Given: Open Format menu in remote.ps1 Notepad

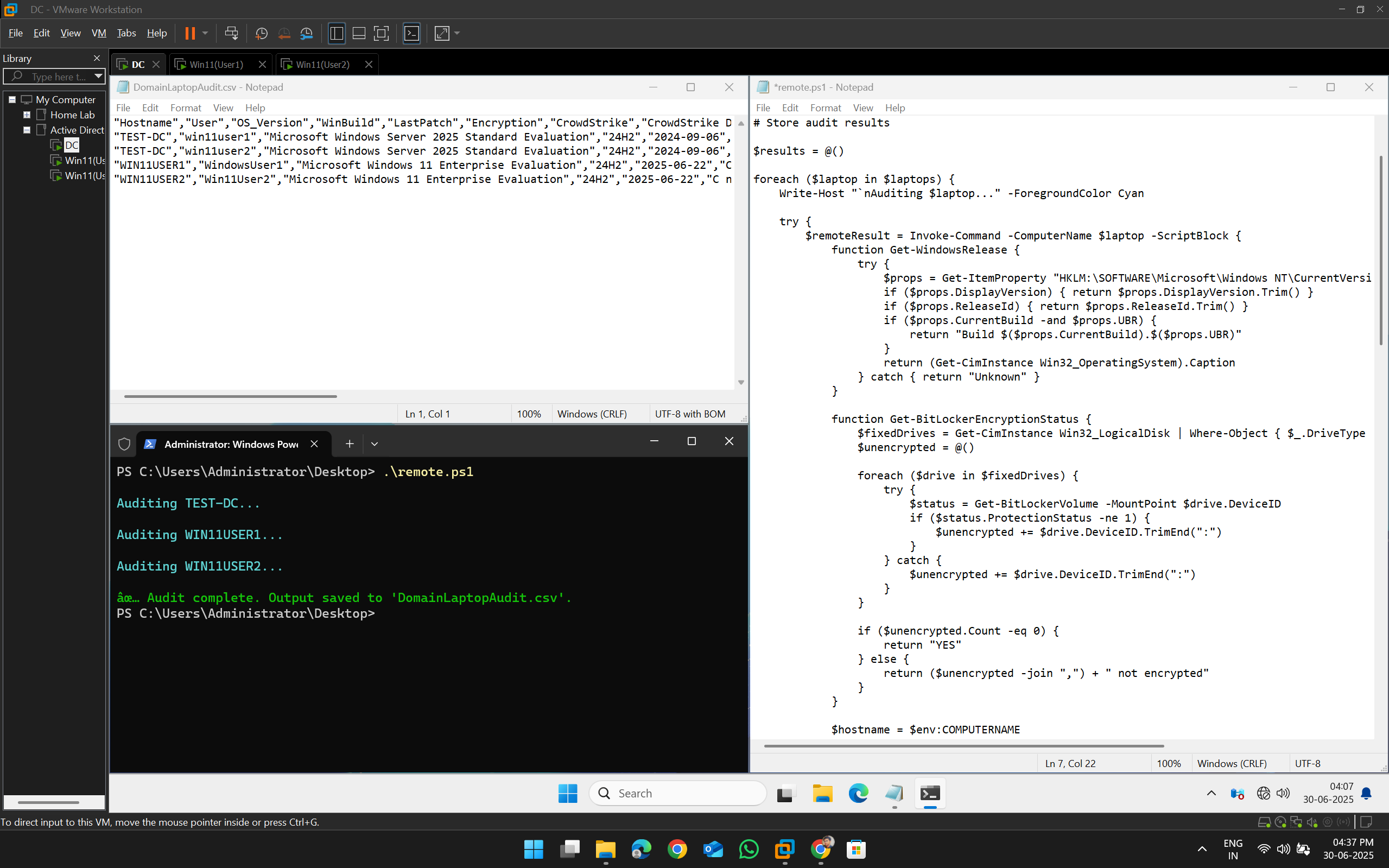Looking at the screenshot, I should (825, 108).
